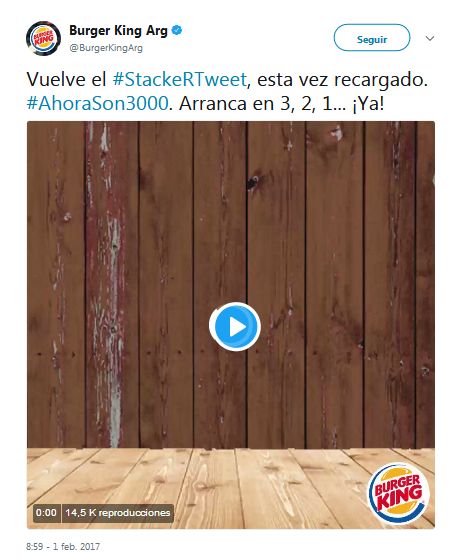463x560 pixels.
Task: Open the tweet options chevron menu
Action: point(430,38)
